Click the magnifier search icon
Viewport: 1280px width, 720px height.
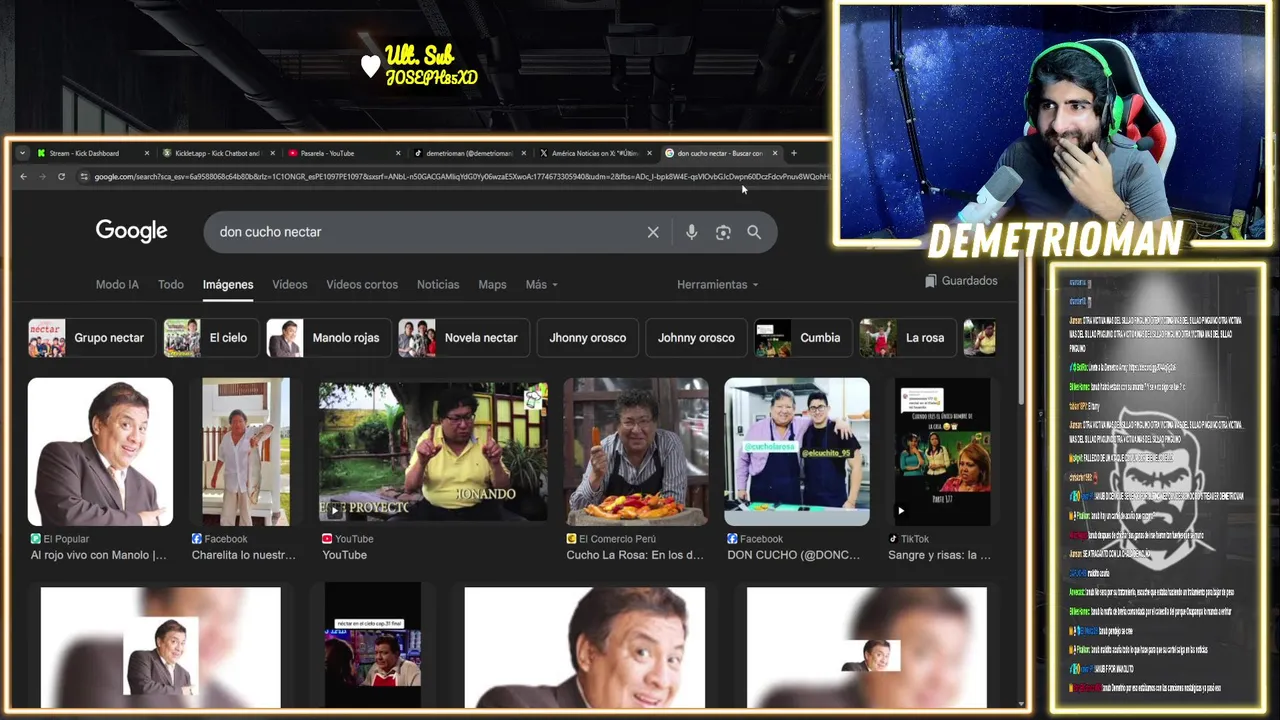(x=754, y=232)
